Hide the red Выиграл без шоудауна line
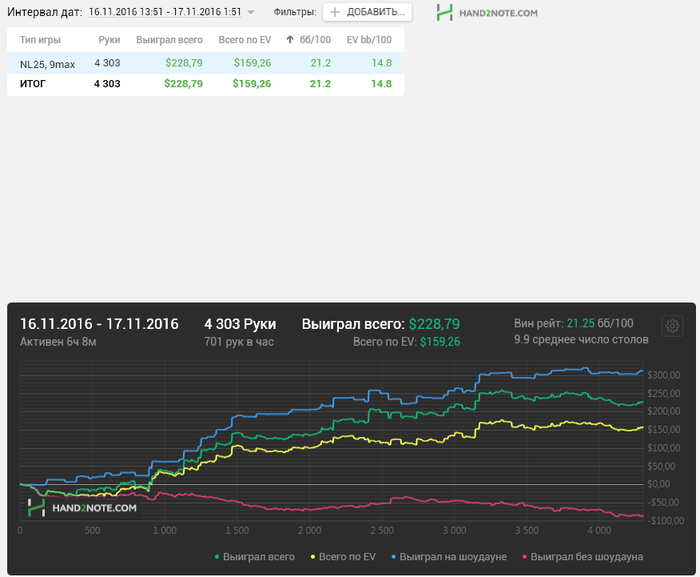 pyautogui.click(x=580, y=556)
